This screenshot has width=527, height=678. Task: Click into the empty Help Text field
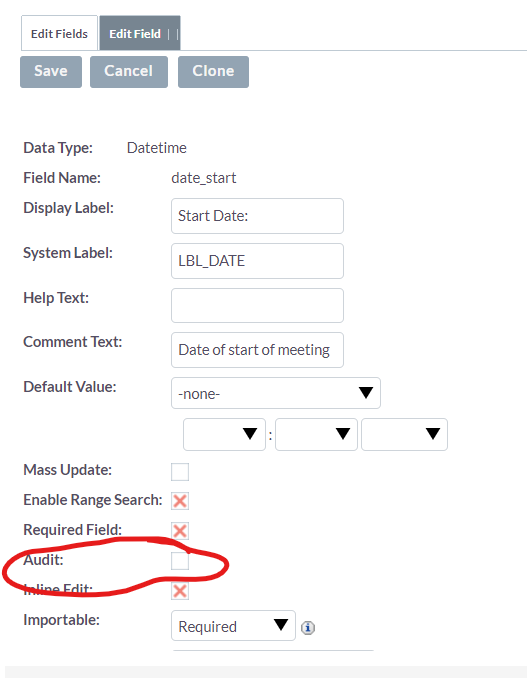click(257, 305)
